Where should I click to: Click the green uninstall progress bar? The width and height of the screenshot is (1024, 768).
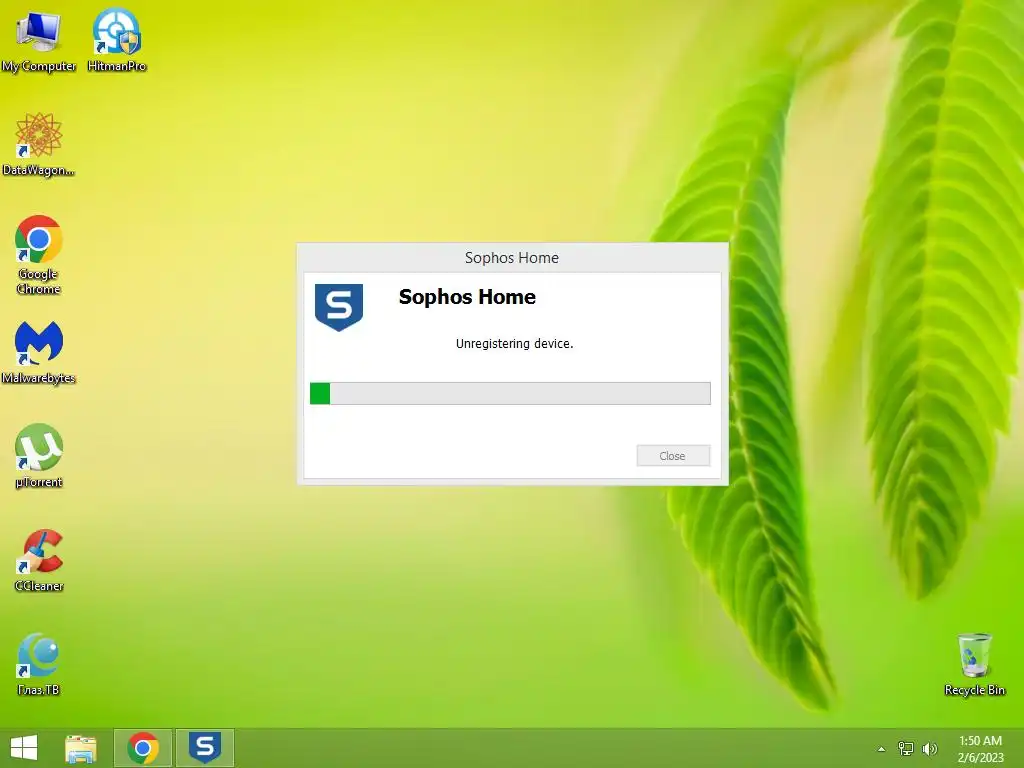(510, 393)
